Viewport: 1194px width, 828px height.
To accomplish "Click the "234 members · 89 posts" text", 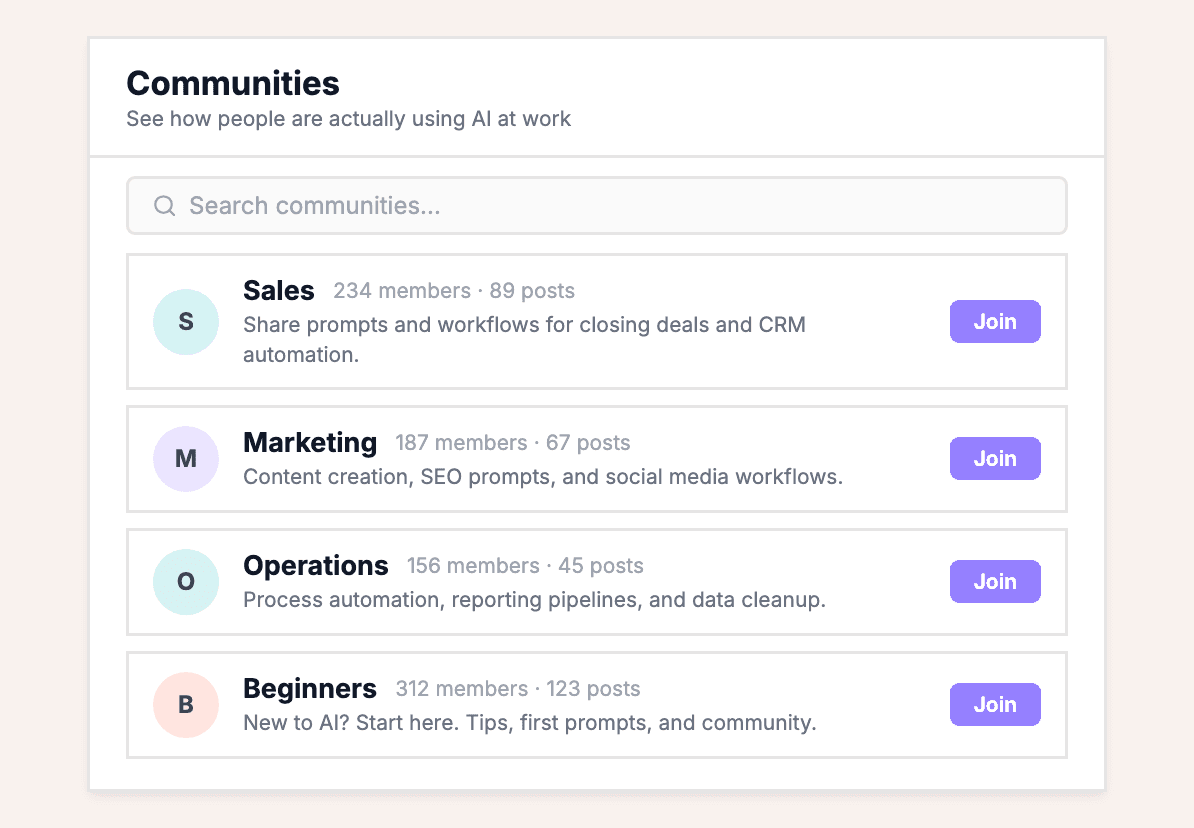I will coord(454,291).
